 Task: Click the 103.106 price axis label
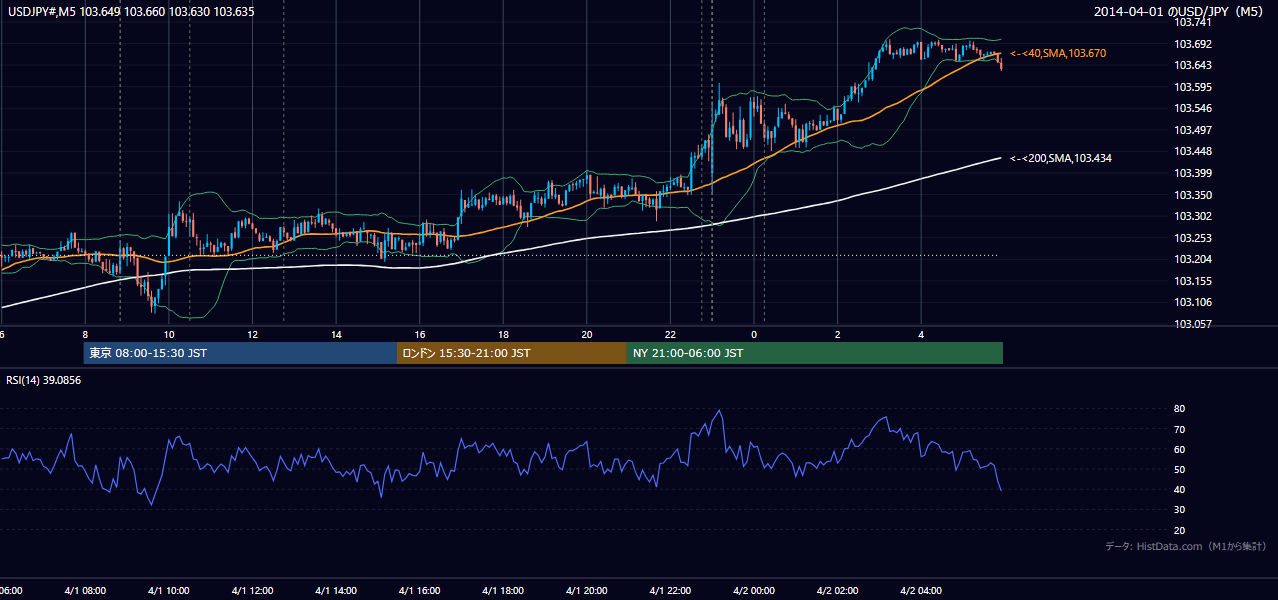tap(1193, 303)
